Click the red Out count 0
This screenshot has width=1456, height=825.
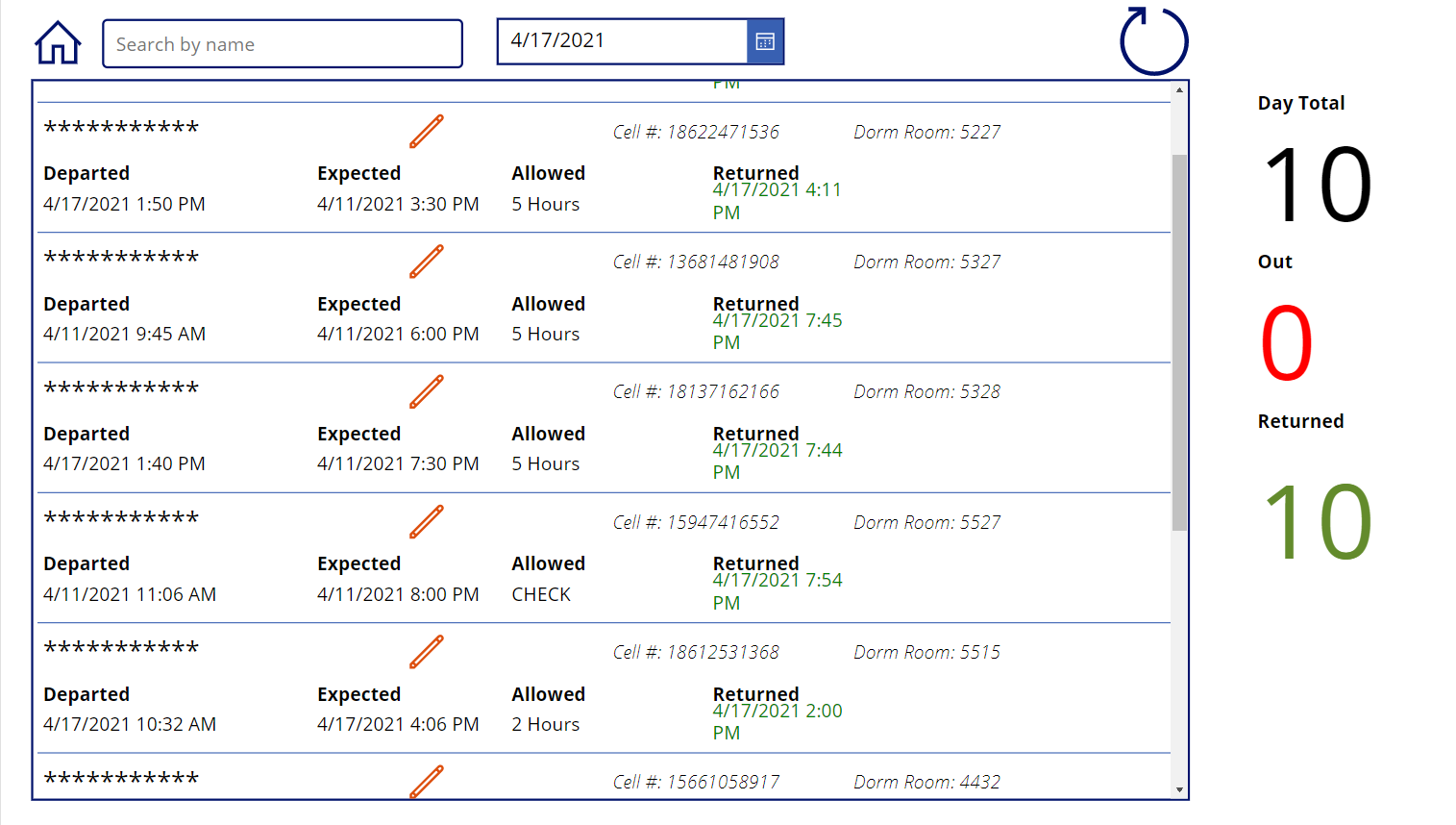1287,343
